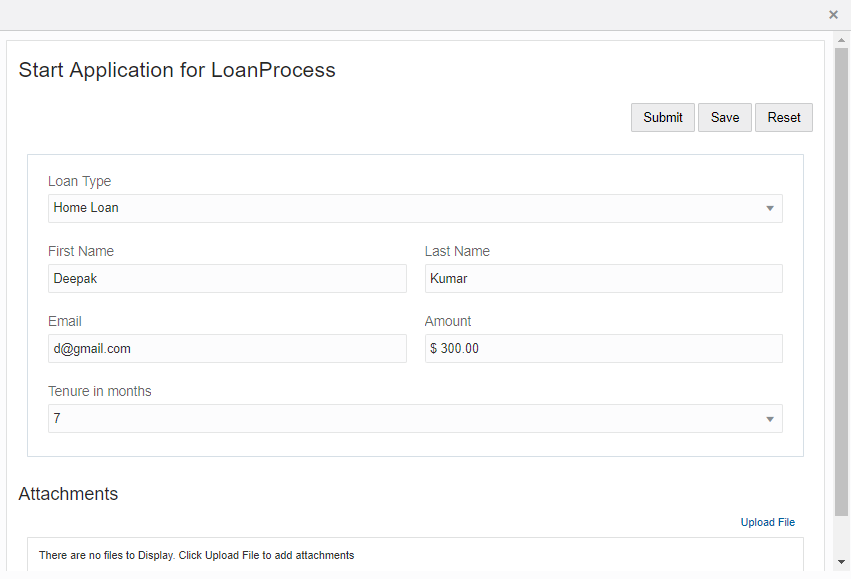
Task: Reset the application form
Action: [784, 118]
